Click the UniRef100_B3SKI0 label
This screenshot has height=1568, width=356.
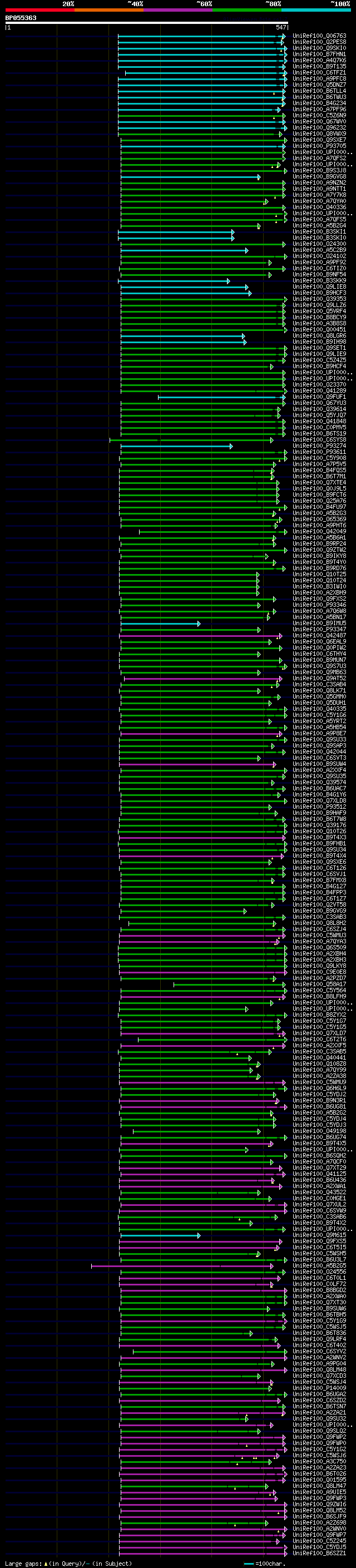319,238
